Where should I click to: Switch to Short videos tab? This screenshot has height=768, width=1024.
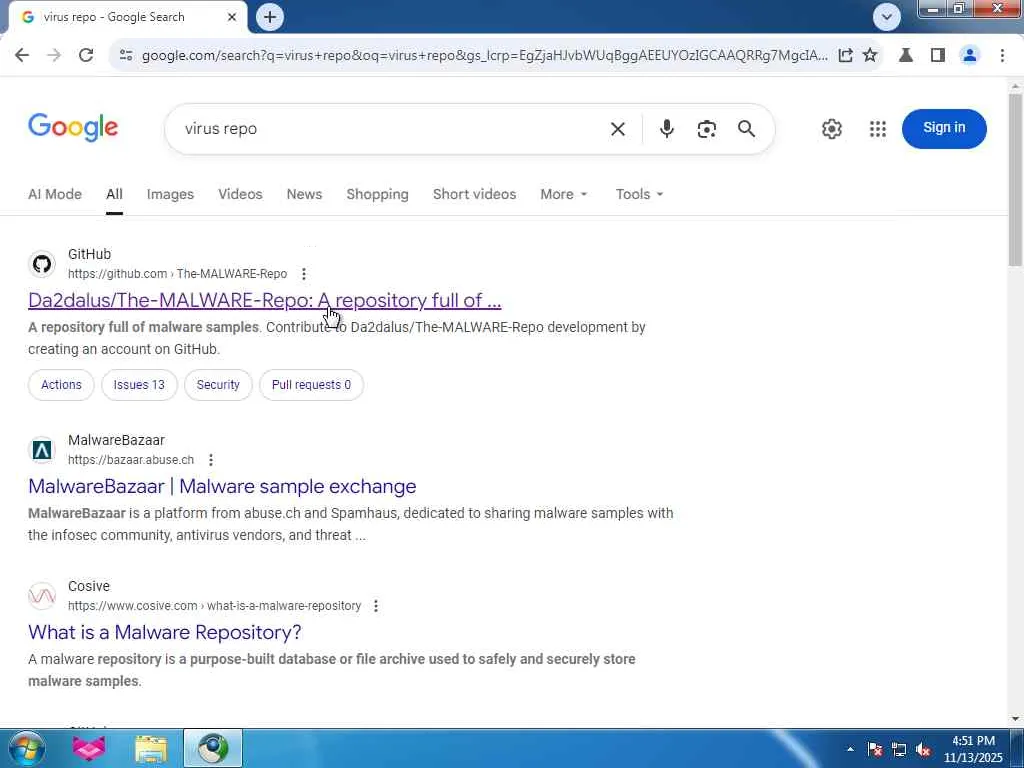pos(474,194)
